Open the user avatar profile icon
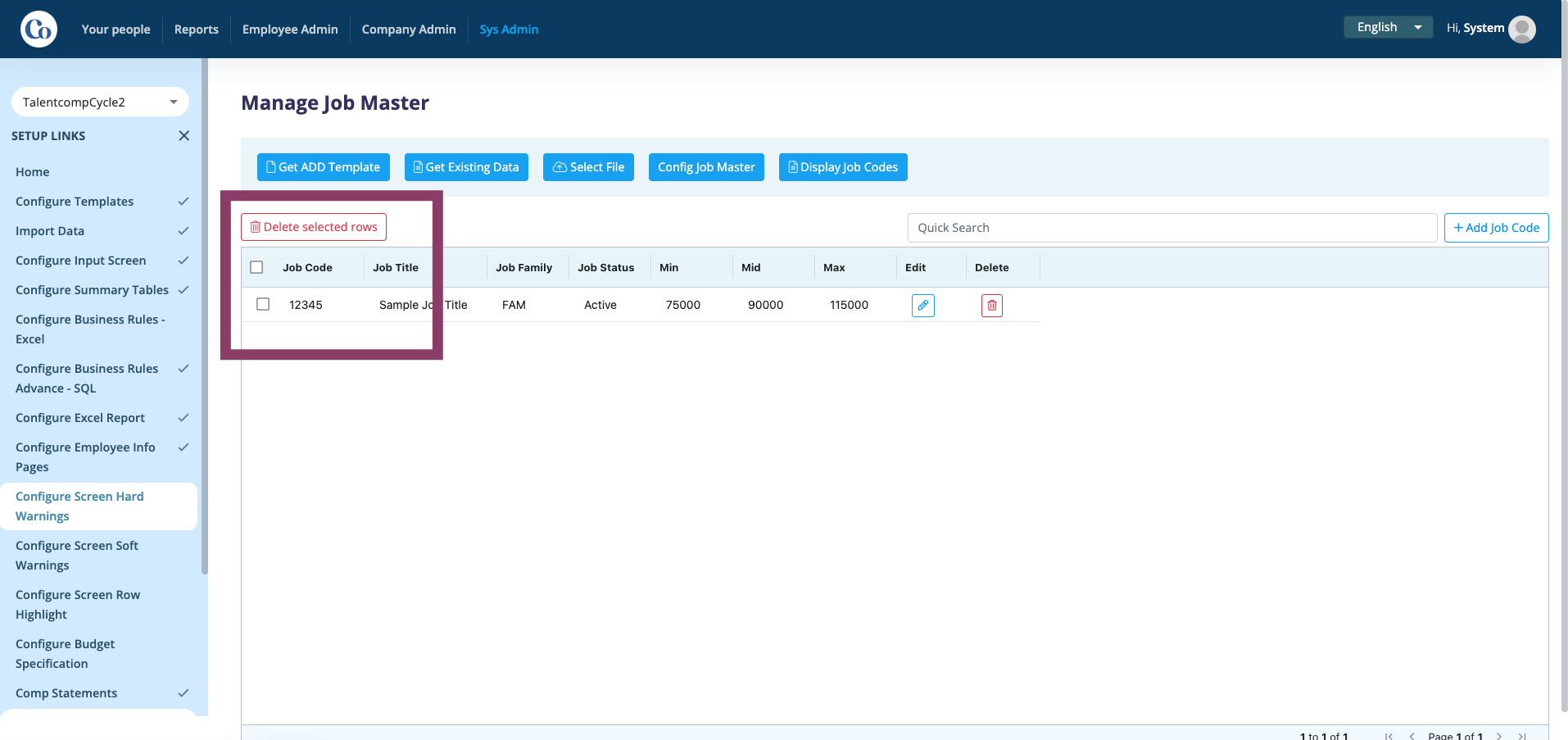The height and width of the screenshot is (740, 1568). tap(1521, 29)
